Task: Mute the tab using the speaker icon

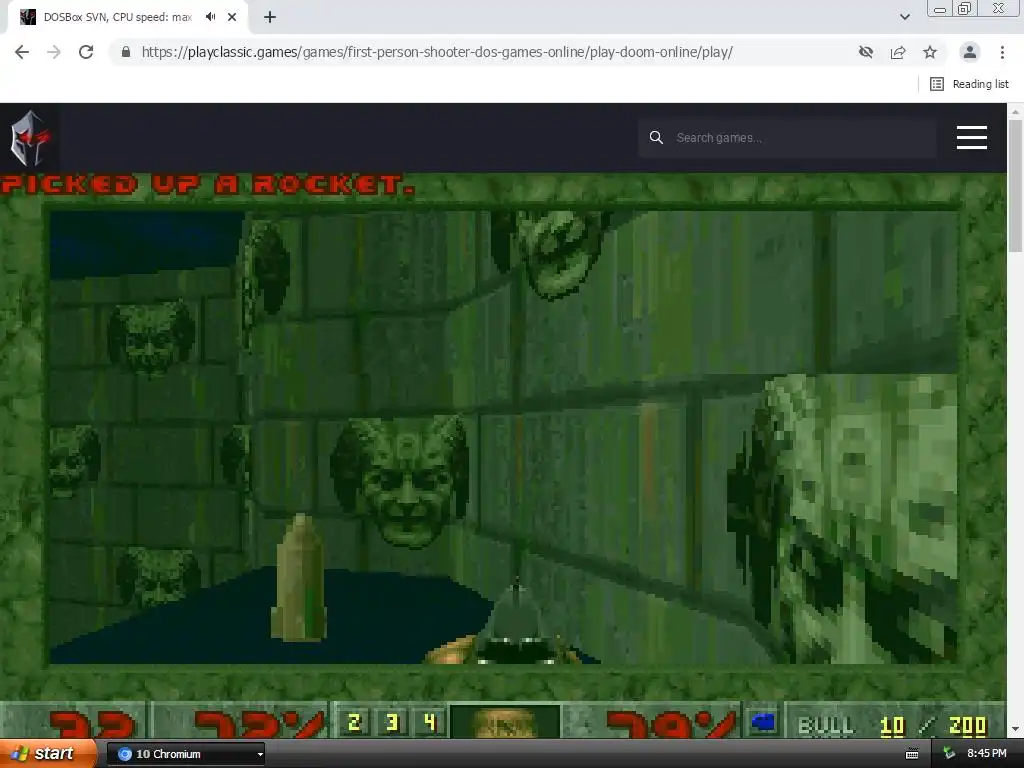Action: click(x=210, y=17)
